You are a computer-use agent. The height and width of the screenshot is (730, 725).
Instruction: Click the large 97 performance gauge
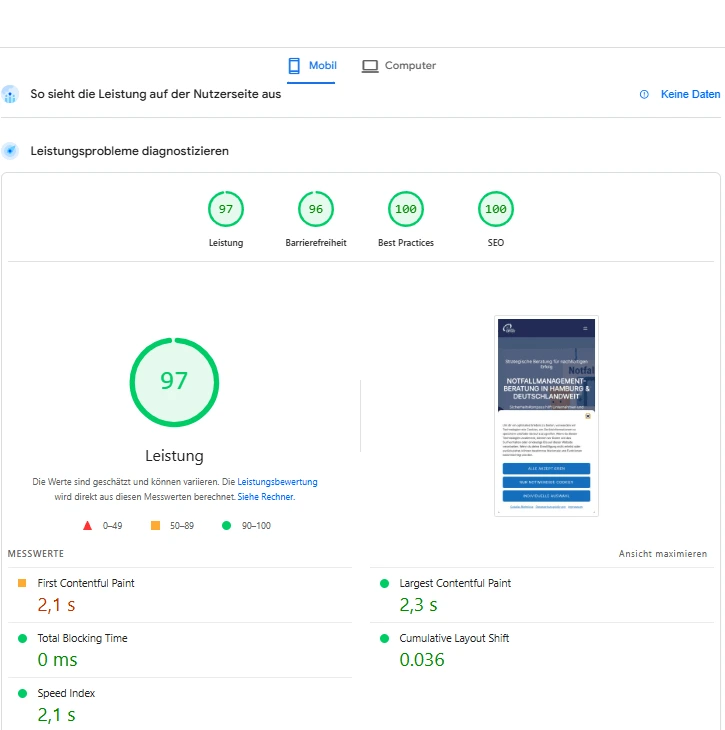(x=174, y=382)
